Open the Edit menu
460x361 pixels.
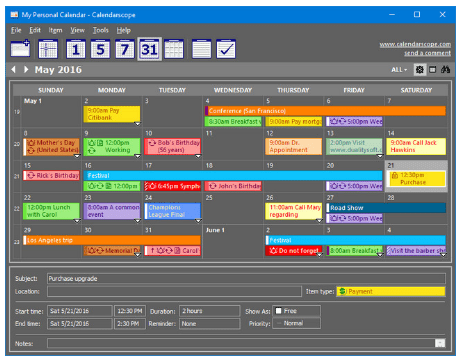35,30
